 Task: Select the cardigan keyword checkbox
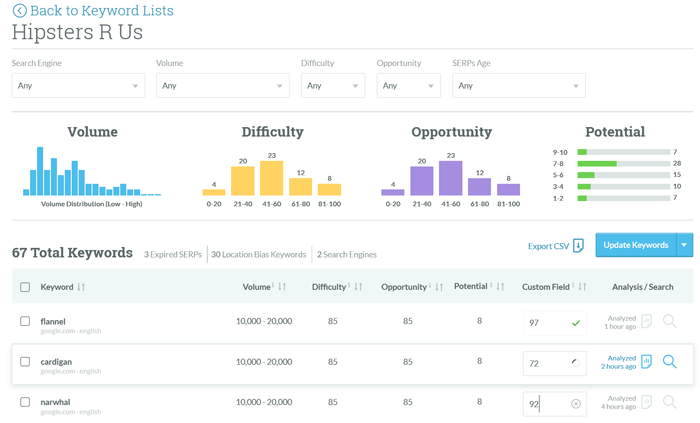[25, 362]
